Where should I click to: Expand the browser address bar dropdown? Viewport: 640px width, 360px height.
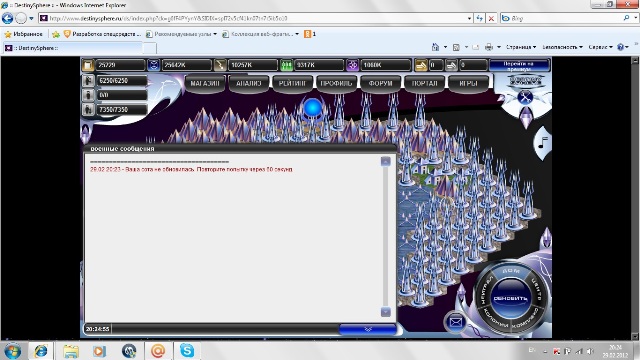point(469,18)
